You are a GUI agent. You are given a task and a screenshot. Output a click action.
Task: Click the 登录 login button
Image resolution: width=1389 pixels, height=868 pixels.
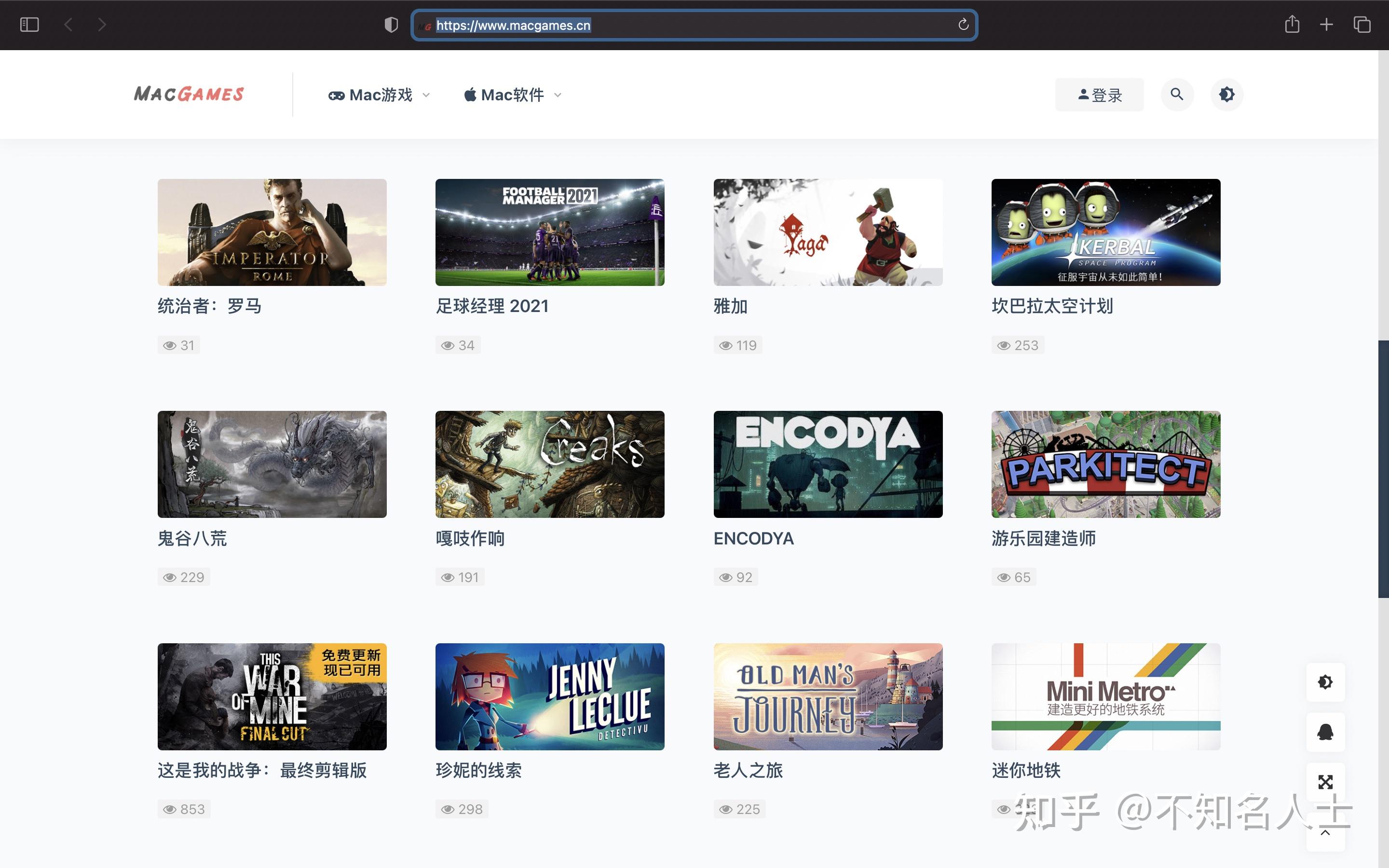pyautogui.click(x=1099, y=94)
